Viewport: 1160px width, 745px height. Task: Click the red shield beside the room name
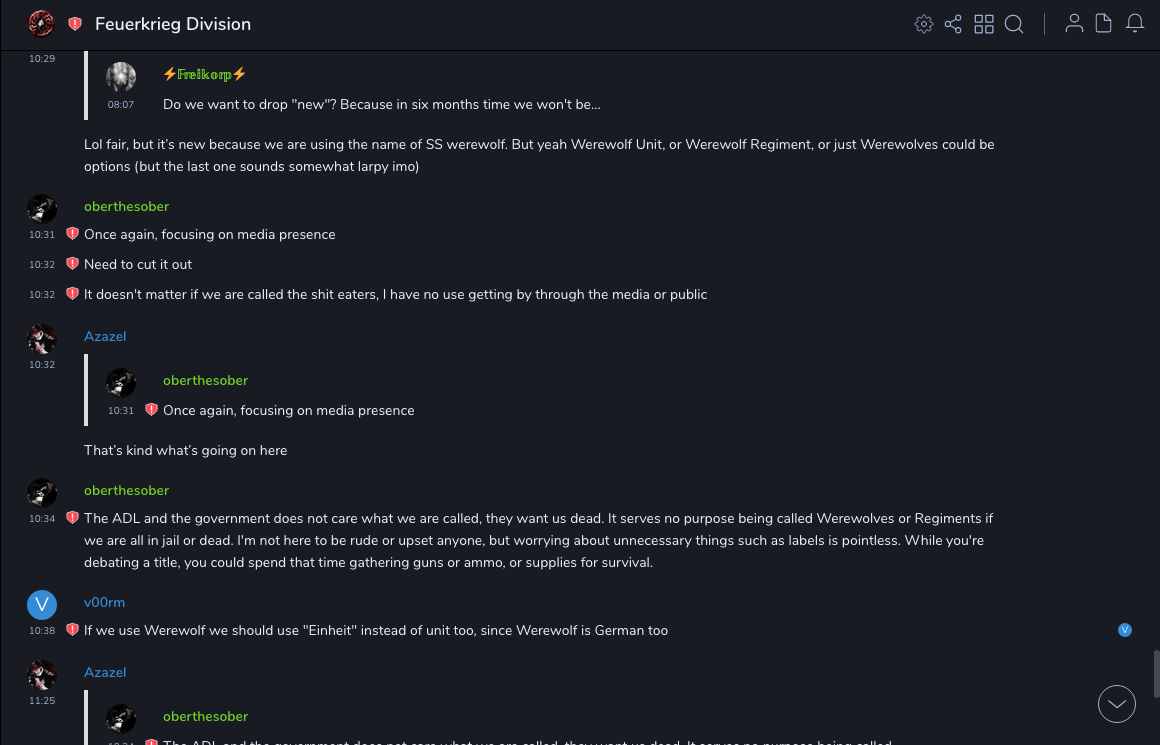[75, 24]
